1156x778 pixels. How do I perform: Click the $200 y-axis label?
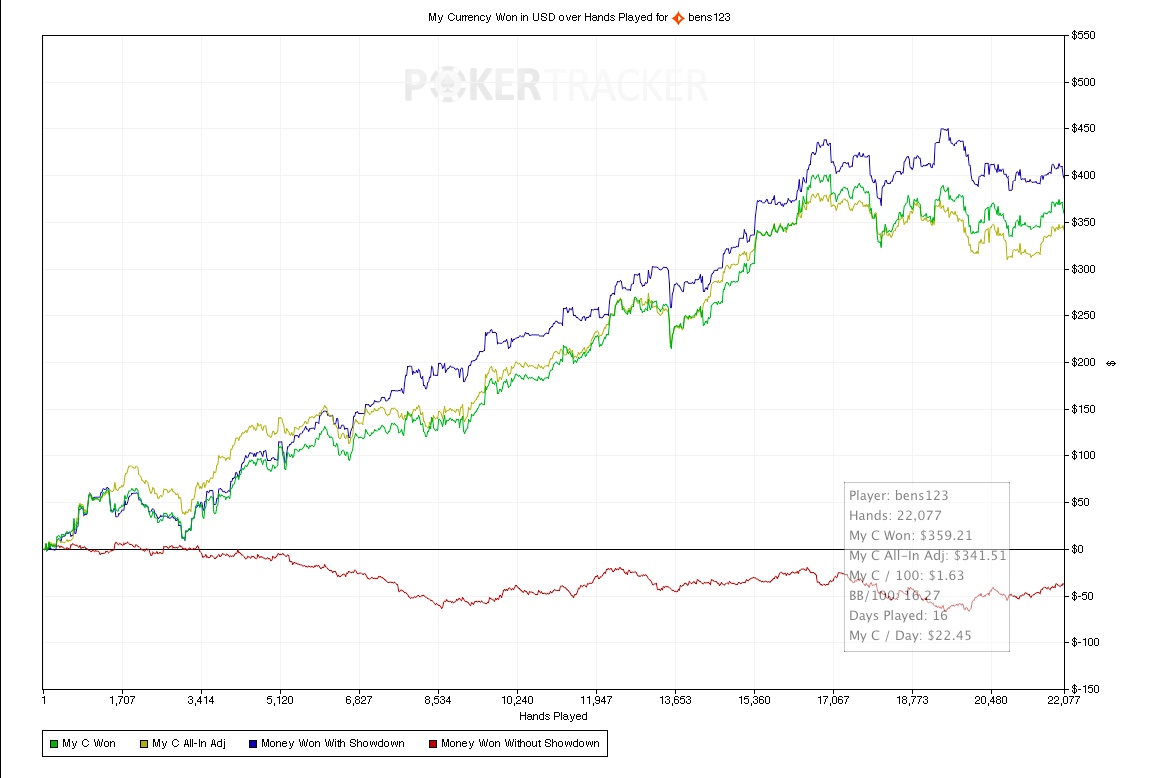coord(1083,362)
